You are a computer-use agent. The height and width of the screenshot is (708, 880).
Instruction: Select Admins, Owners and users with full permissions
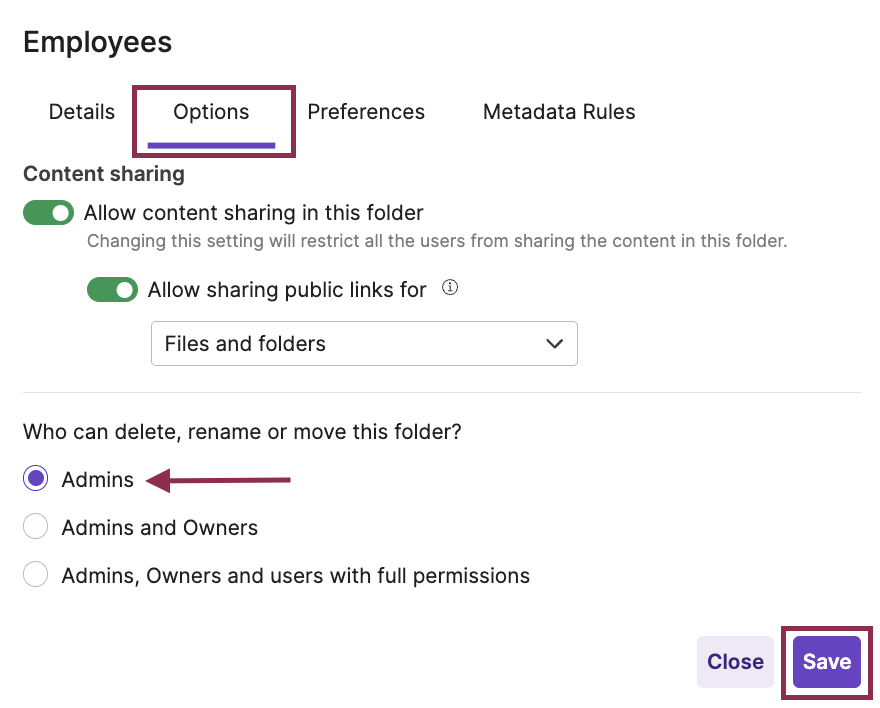(x=35, y=574)
